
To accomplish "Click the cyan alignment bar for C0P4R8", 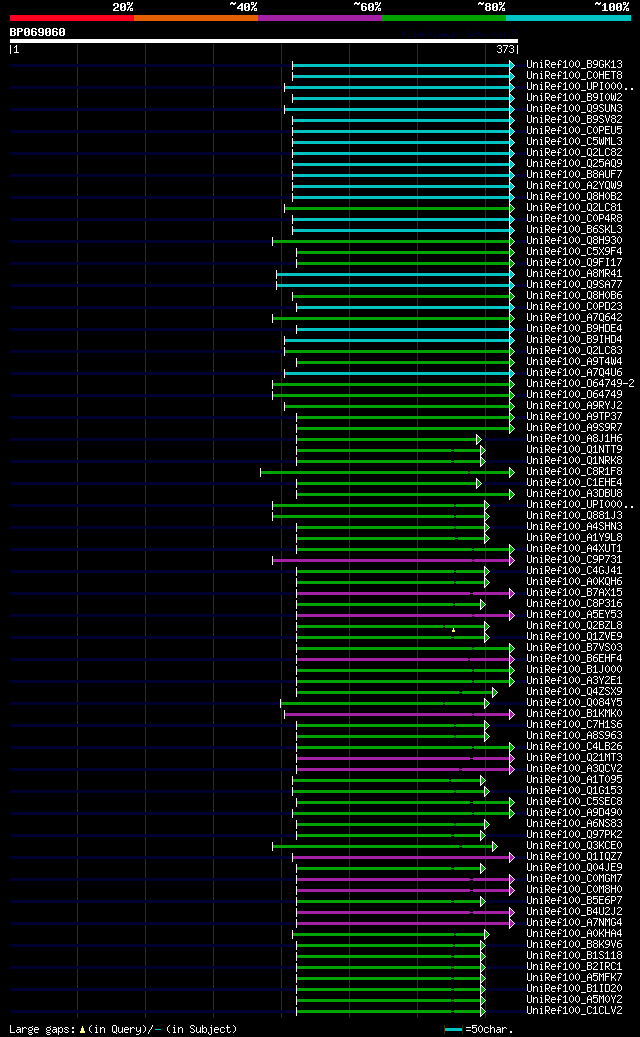I will [x=403, y=219].
